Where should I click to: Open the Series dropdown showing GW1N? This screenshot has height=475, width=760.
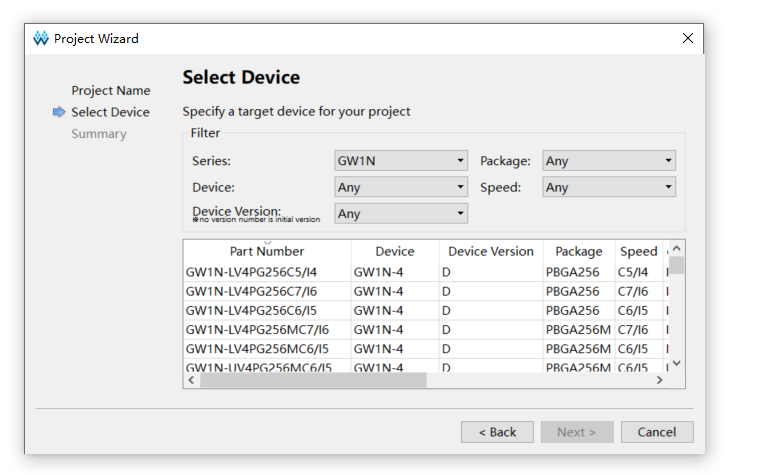pyautogui.click(x=401, y=160)
